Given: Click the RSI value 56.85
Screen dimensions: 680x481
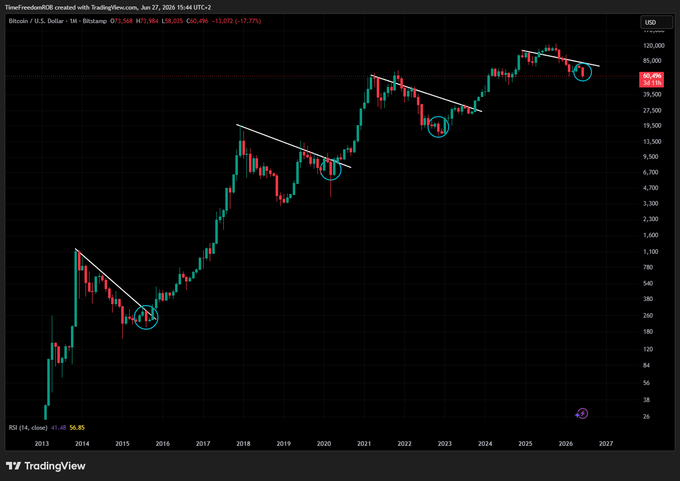Looking at the screenshot, I should pyautogui.click(x=77, y=428).
